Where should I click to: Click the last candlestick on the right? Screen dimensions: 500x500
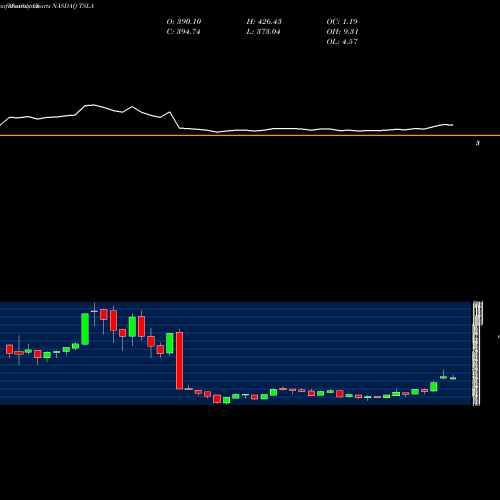pos(453,378)
